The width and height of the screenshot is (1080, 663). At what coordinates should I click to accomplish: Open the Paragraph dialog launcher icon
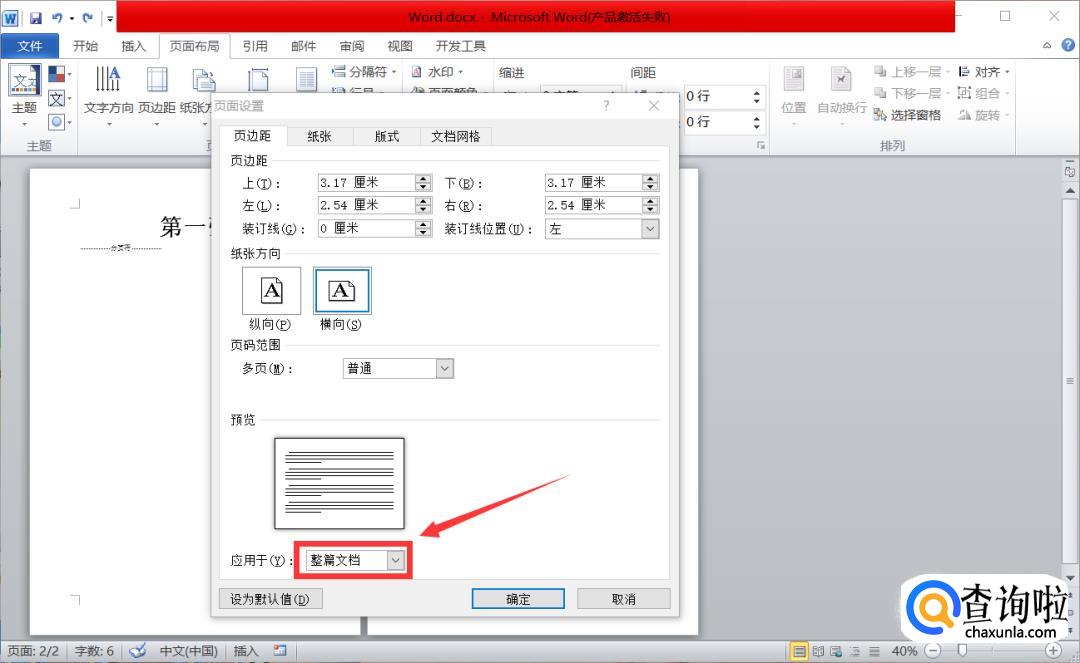pyautogui.click(x=760, y=145)
